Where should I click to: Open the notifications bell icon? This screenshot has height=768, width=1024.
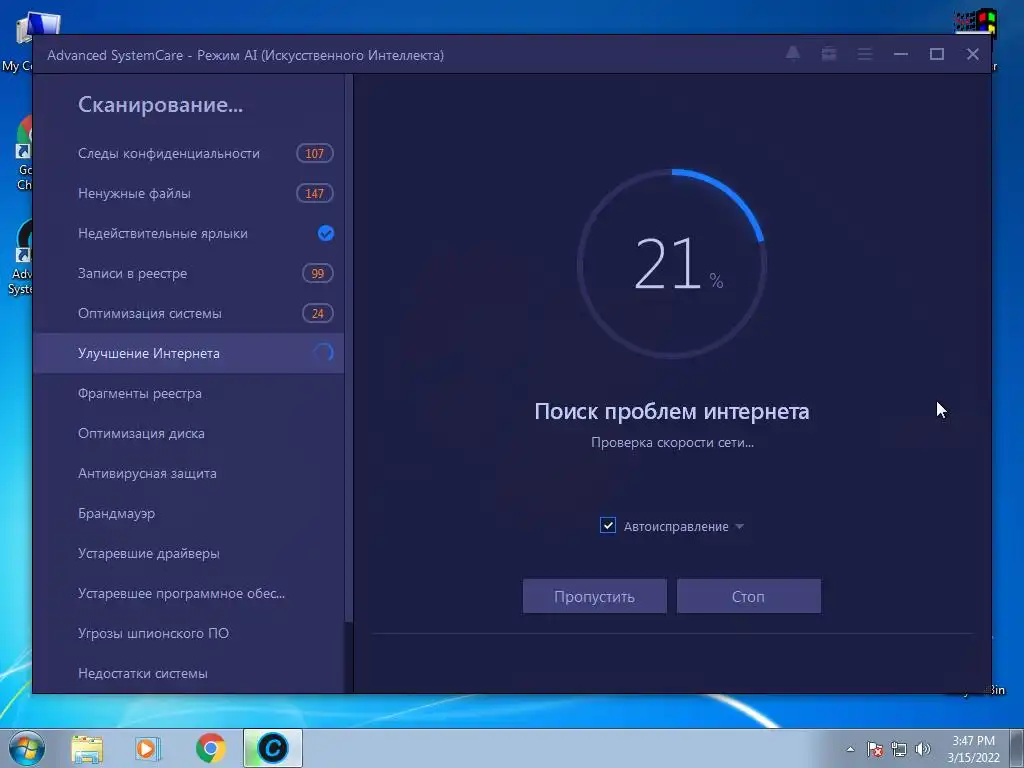(x=792, y=54)
